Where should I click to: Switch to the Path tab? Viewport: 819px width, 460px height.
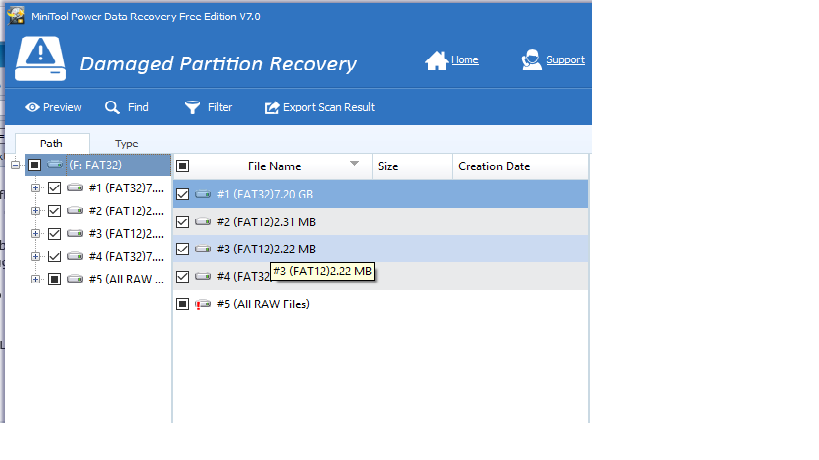click(52, 144)
